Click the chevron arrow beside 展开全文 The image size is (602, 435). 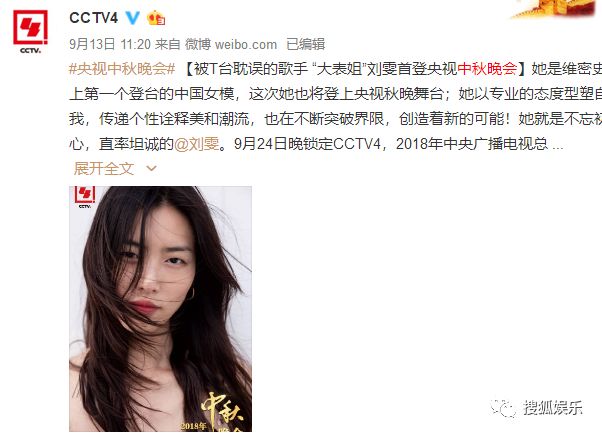[152, 169]
